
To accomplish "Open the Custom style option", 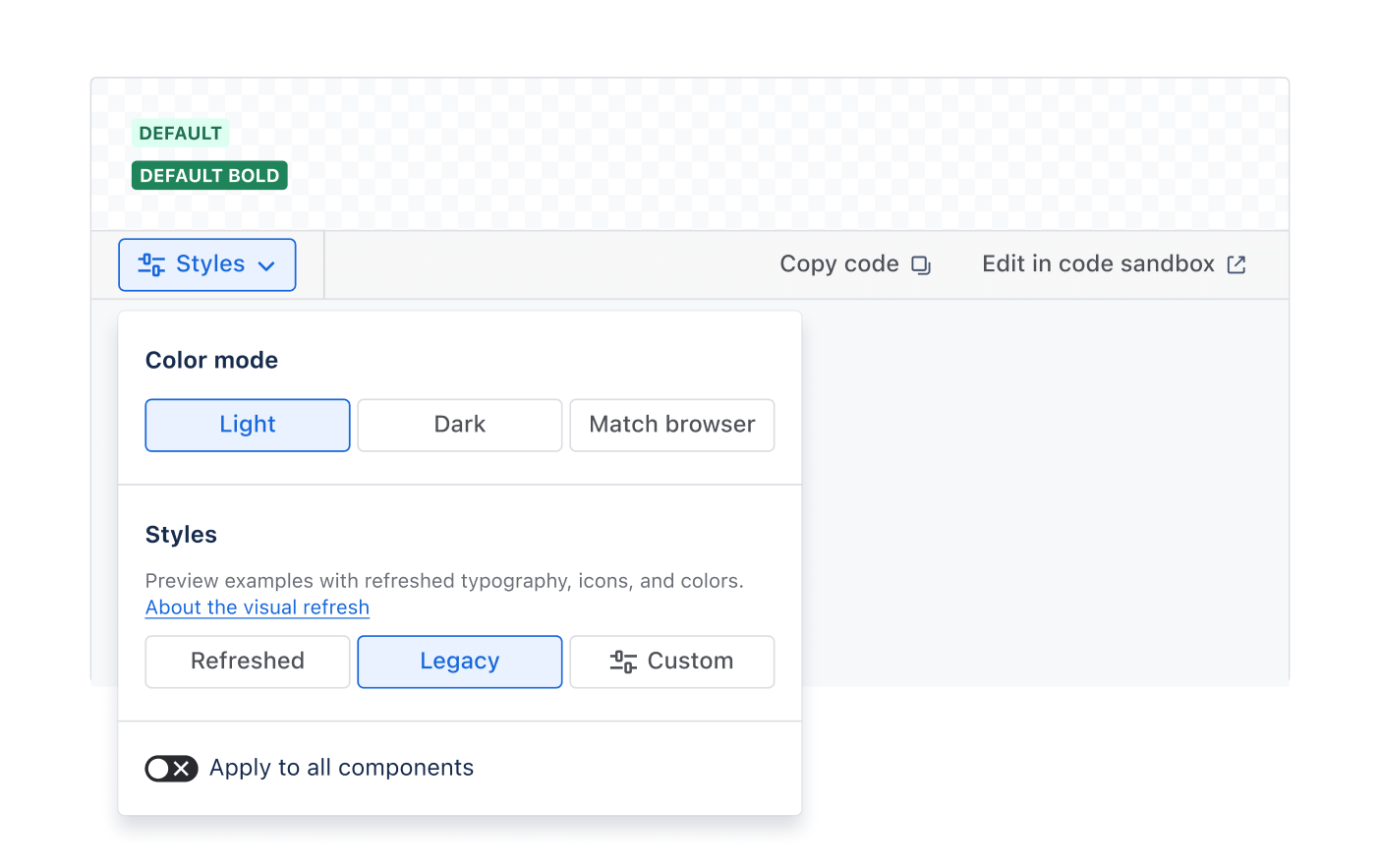I will pyautogui.click(x=671, y=661).
